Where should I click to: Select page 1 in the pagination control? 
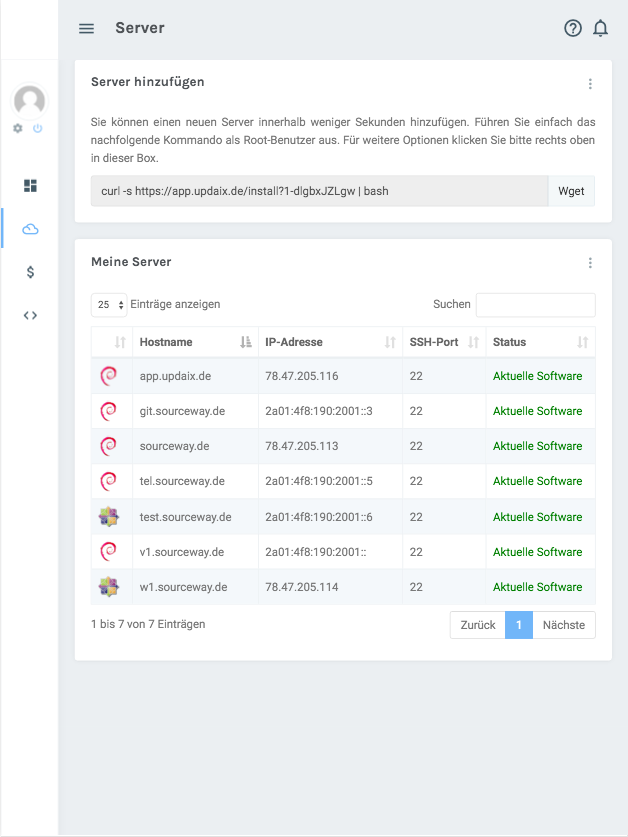(519, 624)
